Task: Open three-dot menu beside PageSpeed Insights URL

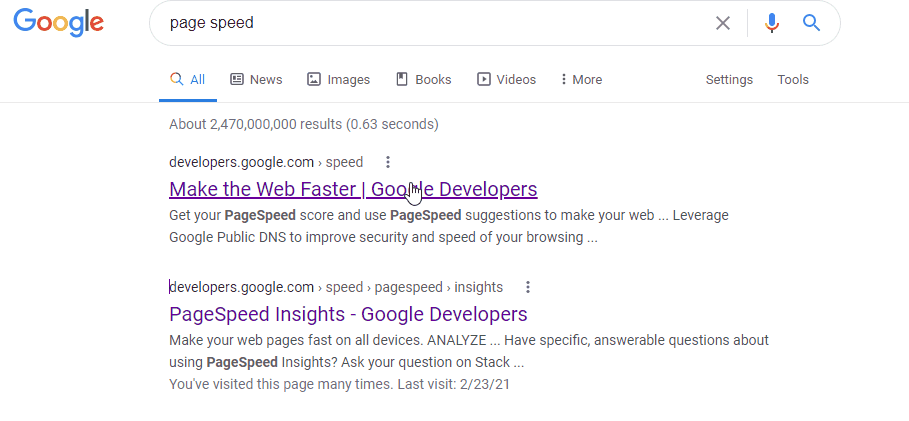Action: 528,287
